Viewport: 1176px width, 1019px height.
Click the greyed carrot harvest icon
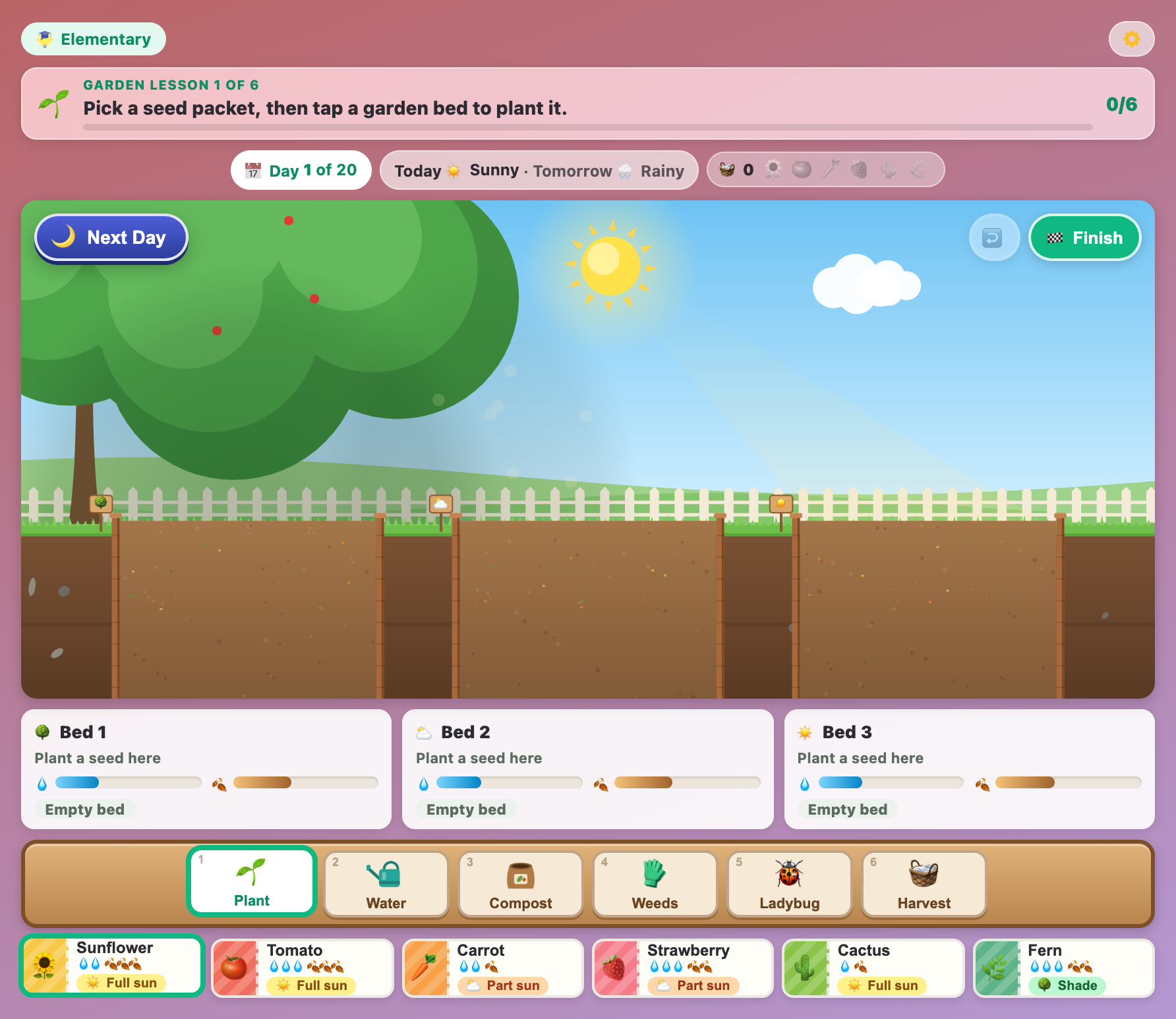(831, 170)
